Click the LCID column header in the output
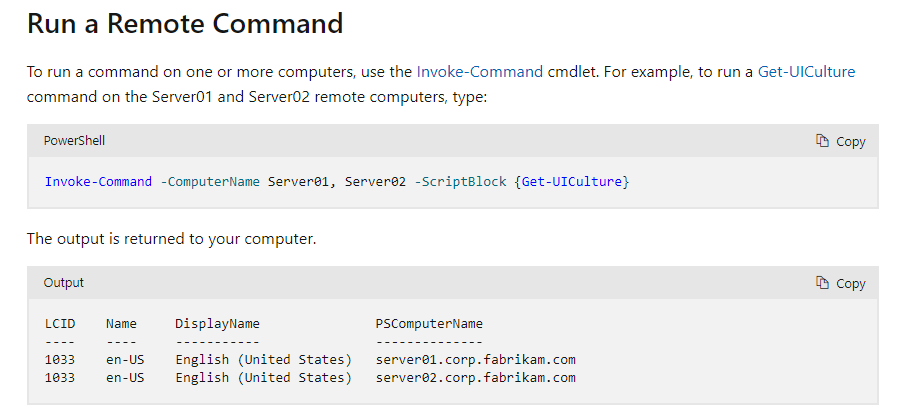Screen dimensions: 898x413 (60, 324)
